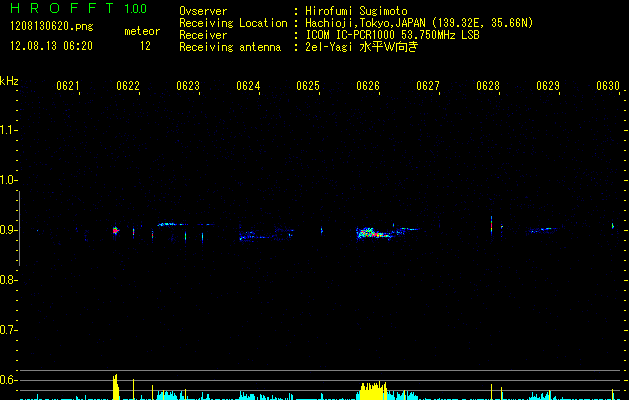Select the 0625 time label
Screen dimensions: 629x400
[x=308, y=86]
